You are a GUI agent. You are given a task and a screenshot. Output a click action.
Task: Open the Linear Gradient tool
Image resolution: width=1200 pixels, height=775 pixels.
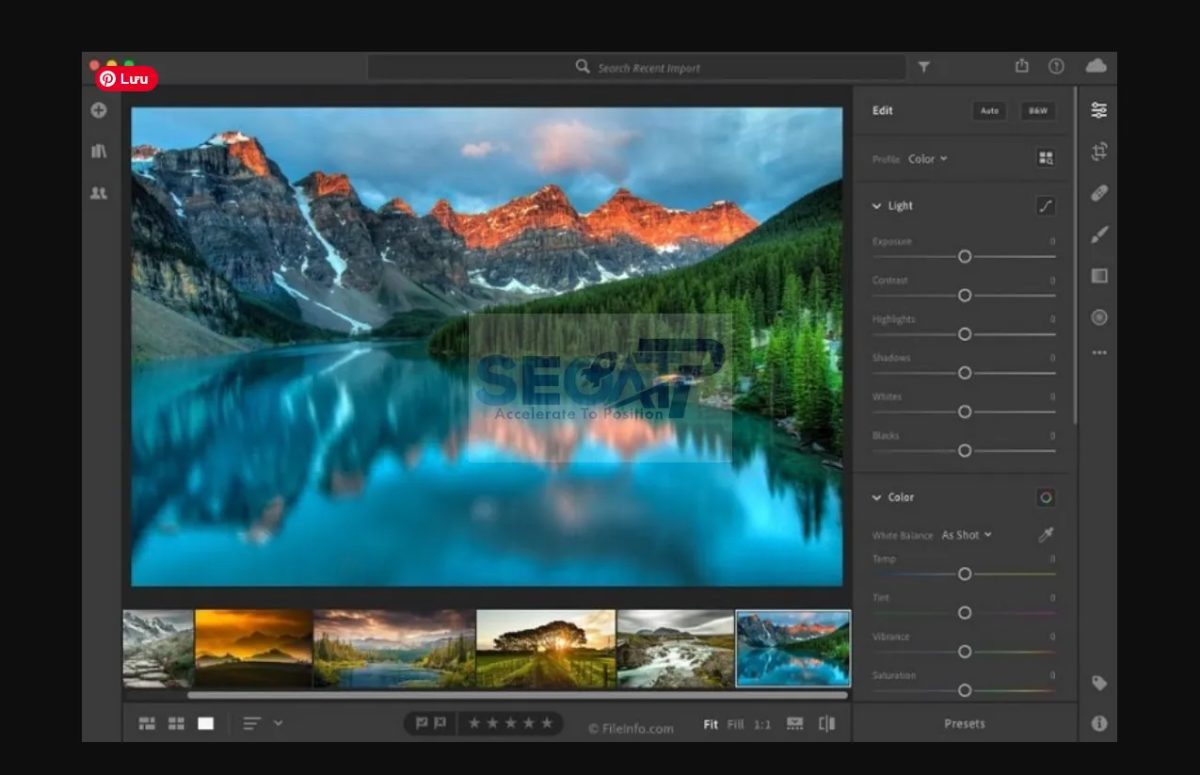tap(1098, 276)
